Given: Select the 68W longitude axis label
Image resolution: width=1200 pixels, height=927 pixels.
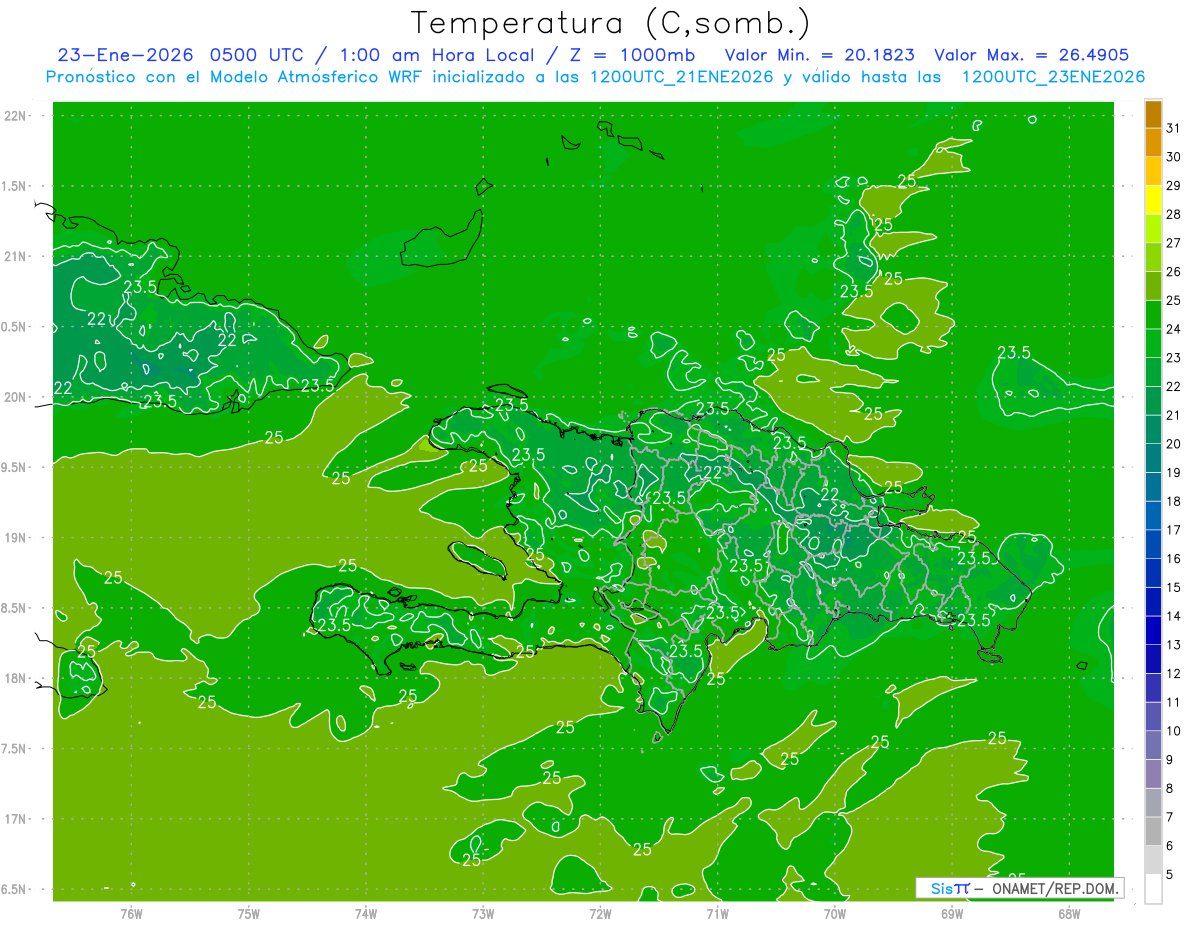Looking at the screenshot, I should tap(1068, 913).
